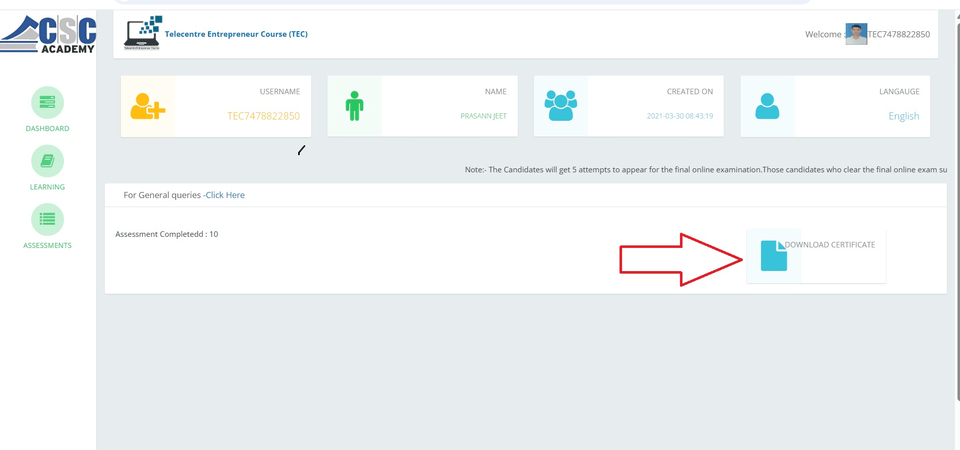Click the CREATED ON card label
960x450 pixels.
pos(690,92)
